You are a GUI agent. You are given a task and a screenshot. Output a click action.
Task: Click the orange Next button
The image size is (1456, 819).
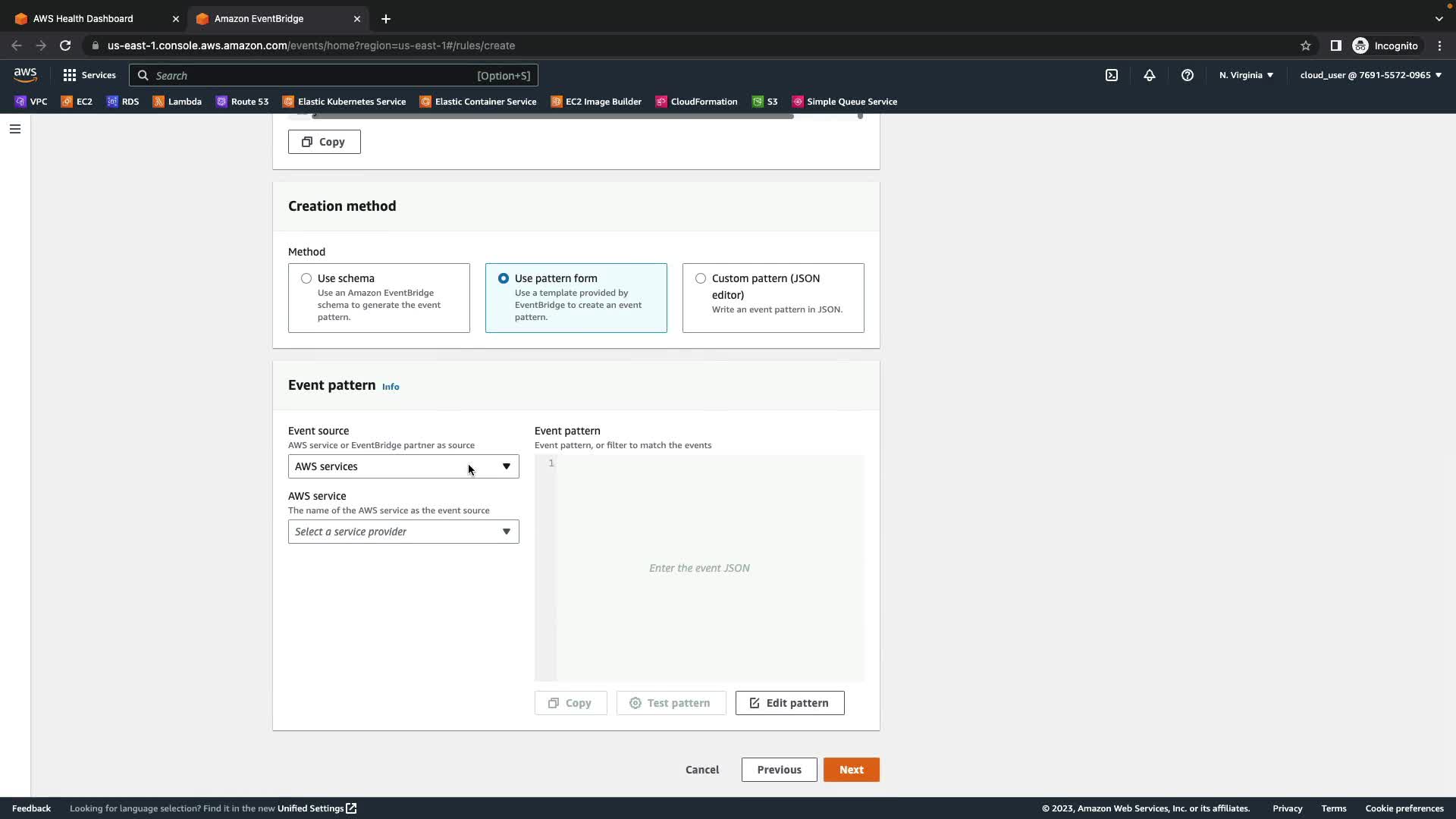point(851,770)
